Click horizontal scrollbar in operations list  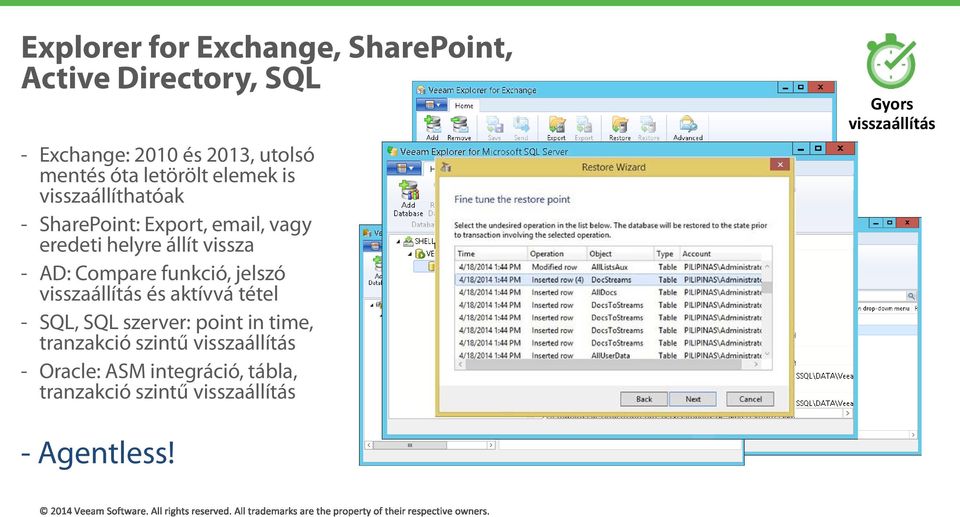click(x=609, y=364)
